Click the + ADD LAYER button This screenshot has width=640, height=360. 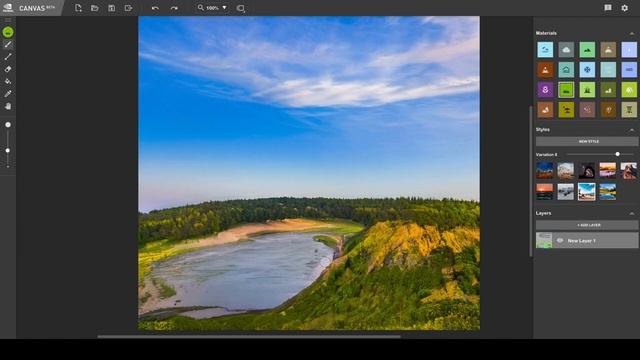pyautogui.click(x=587, y=225)
